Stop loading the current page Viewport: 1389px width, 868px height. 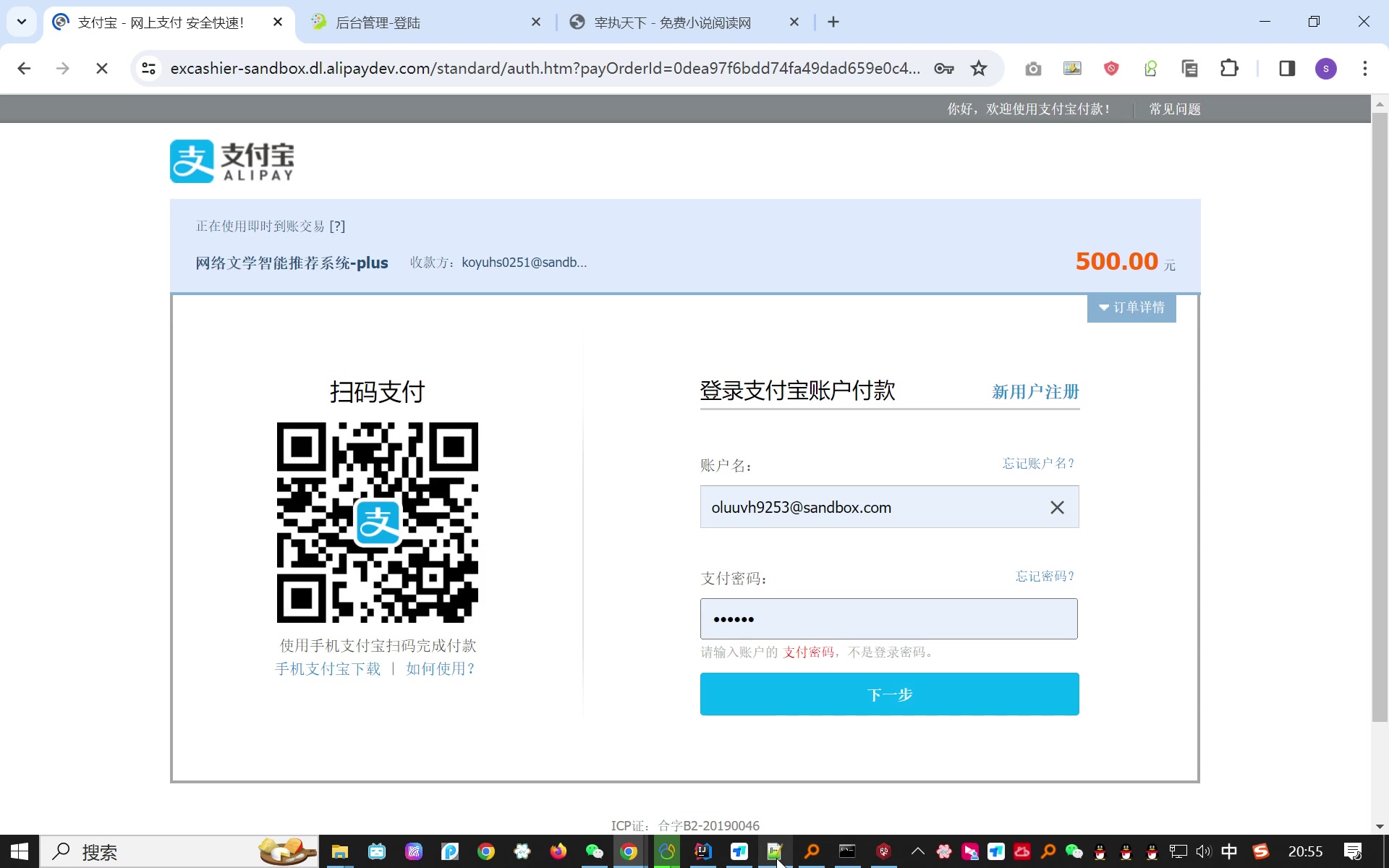click(102, 69)
